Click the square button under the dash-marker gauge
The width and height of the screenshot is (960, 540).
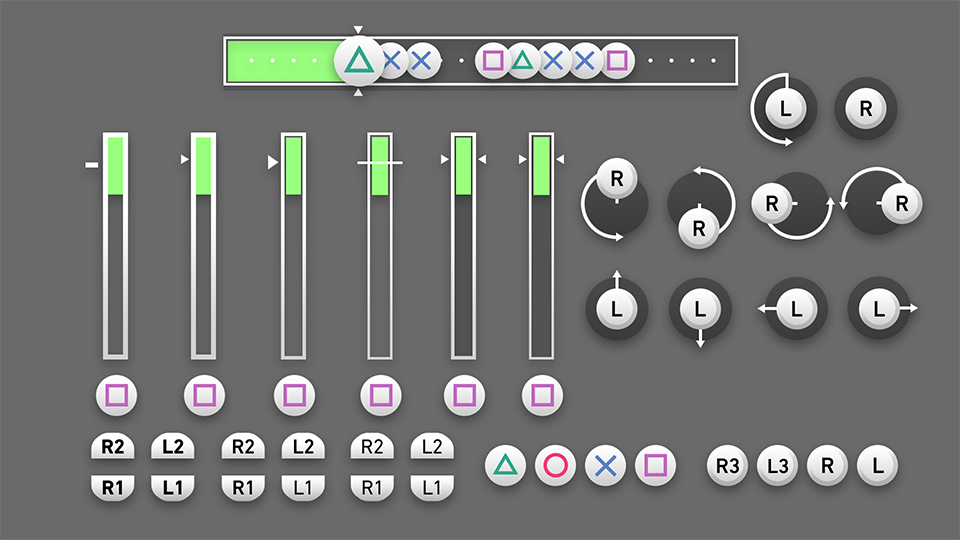coord(116,396)
